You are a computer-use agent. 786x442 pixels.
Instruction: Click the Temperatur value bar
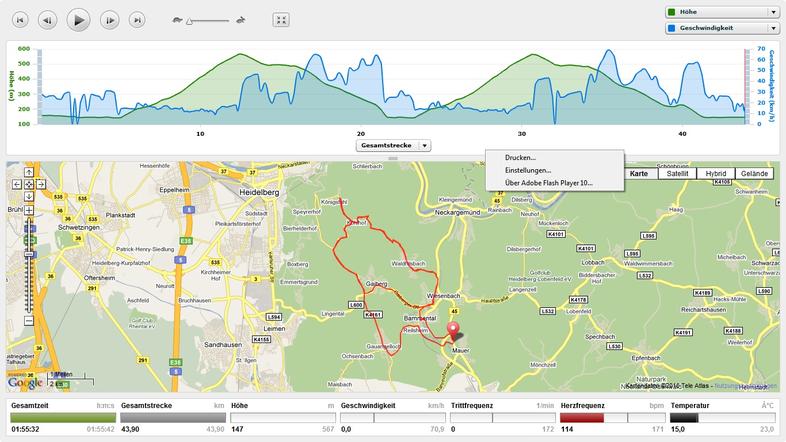tap(722, 417)
